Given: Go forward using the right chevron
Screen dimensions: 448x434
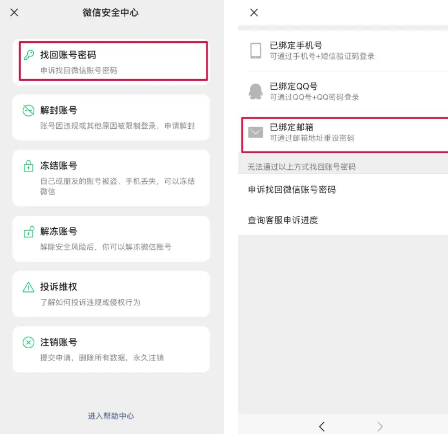Looking at the screenshot, I should [380, 426].
